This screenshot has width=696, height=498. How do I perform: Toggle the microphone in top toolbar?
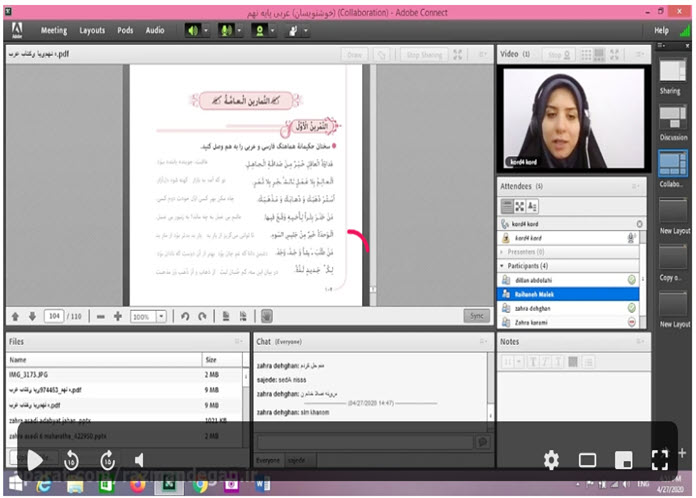(x=226, y=30)
